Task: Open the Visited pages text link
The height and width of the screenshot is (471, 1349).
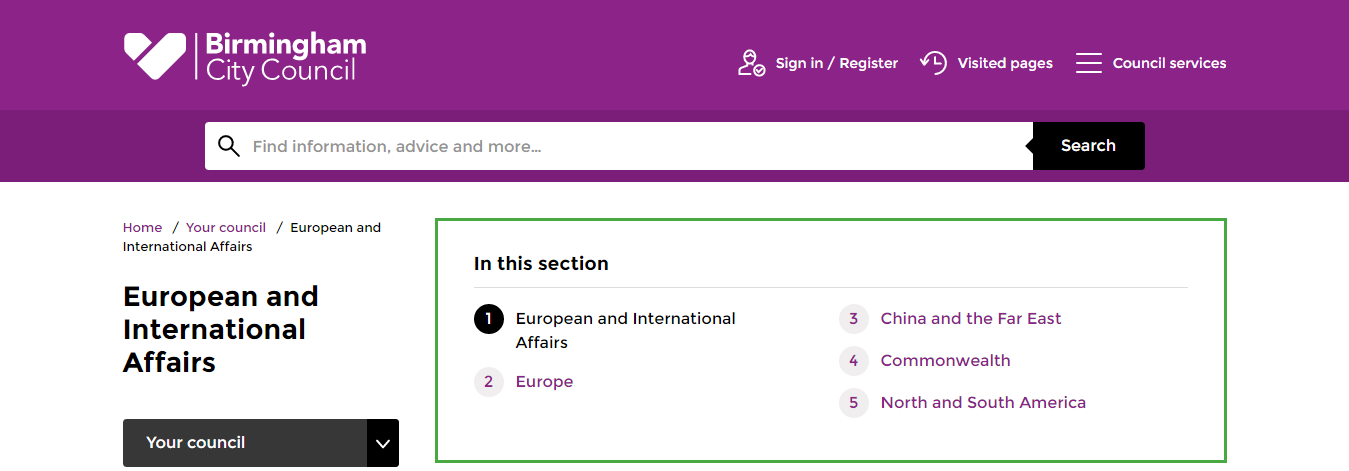Action: coord(1005,63)
